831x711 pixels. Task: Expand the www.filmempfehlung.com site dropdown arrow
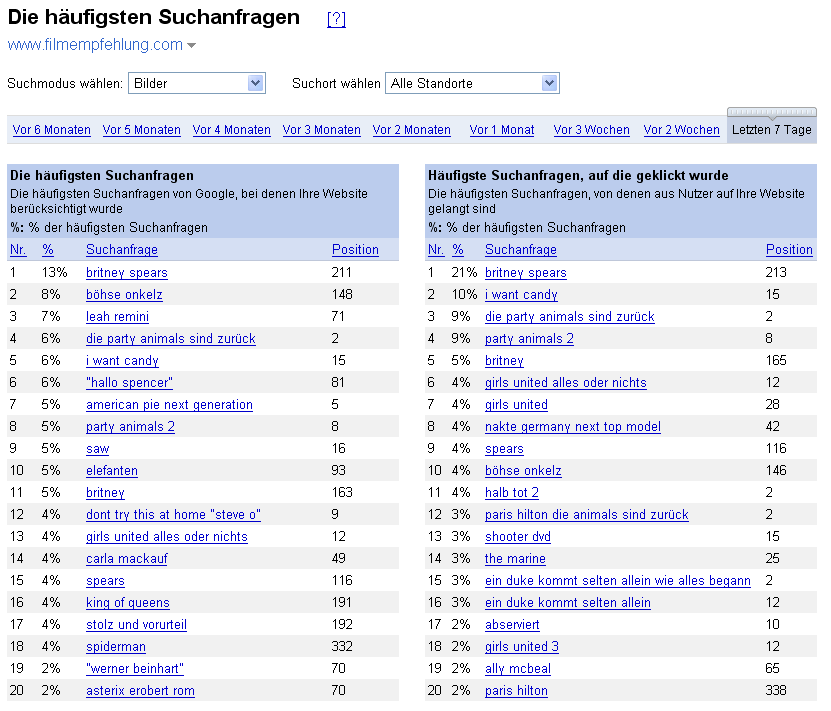[x=191, y=45]
